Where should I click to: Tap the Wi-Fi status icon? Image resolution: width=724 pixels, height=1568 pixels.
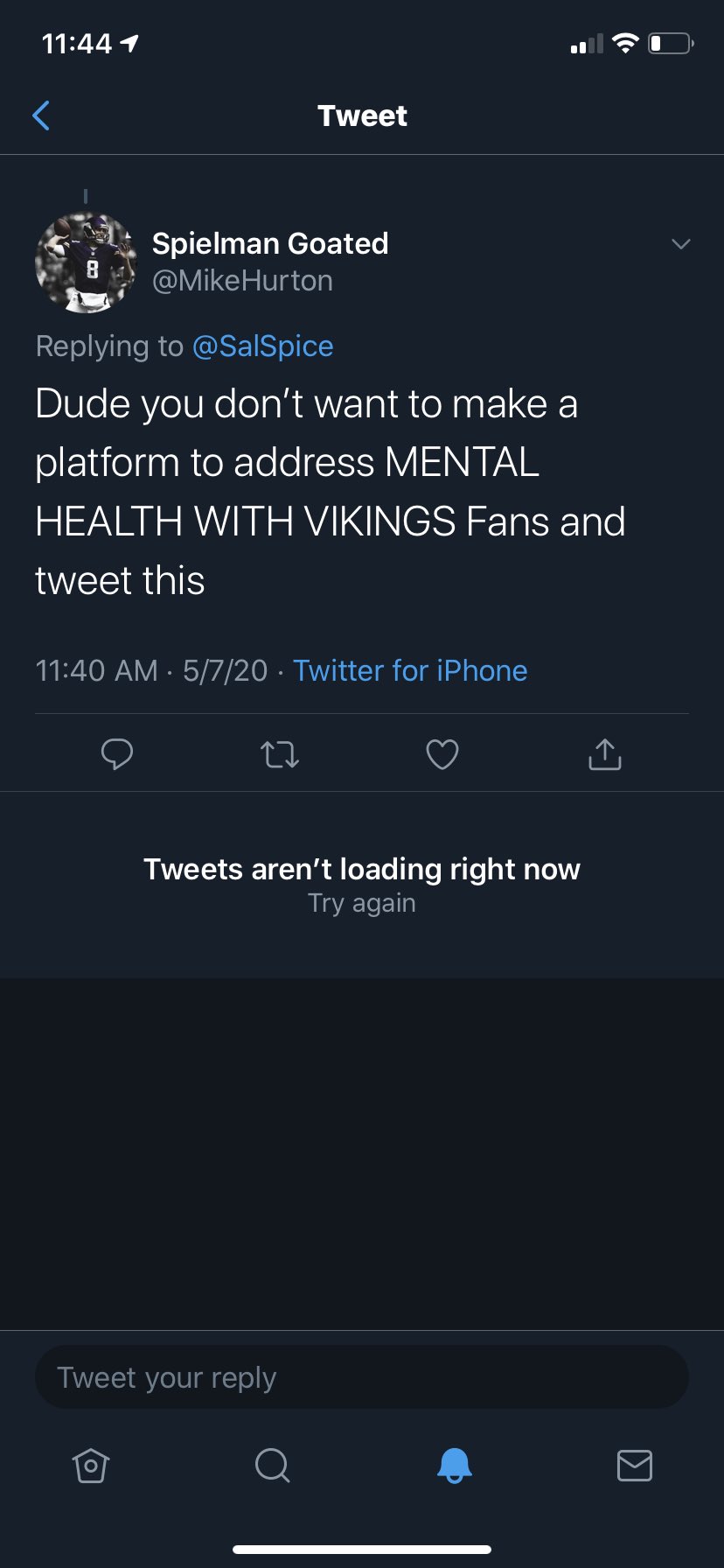[x=625, y=43]
